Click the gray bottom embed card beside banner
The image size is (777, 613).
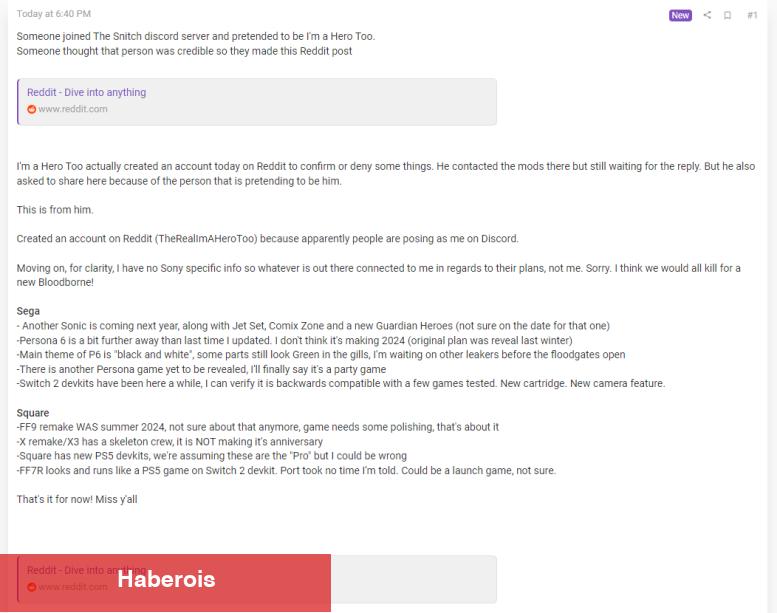pyautogui.click(x=414, y=579)
